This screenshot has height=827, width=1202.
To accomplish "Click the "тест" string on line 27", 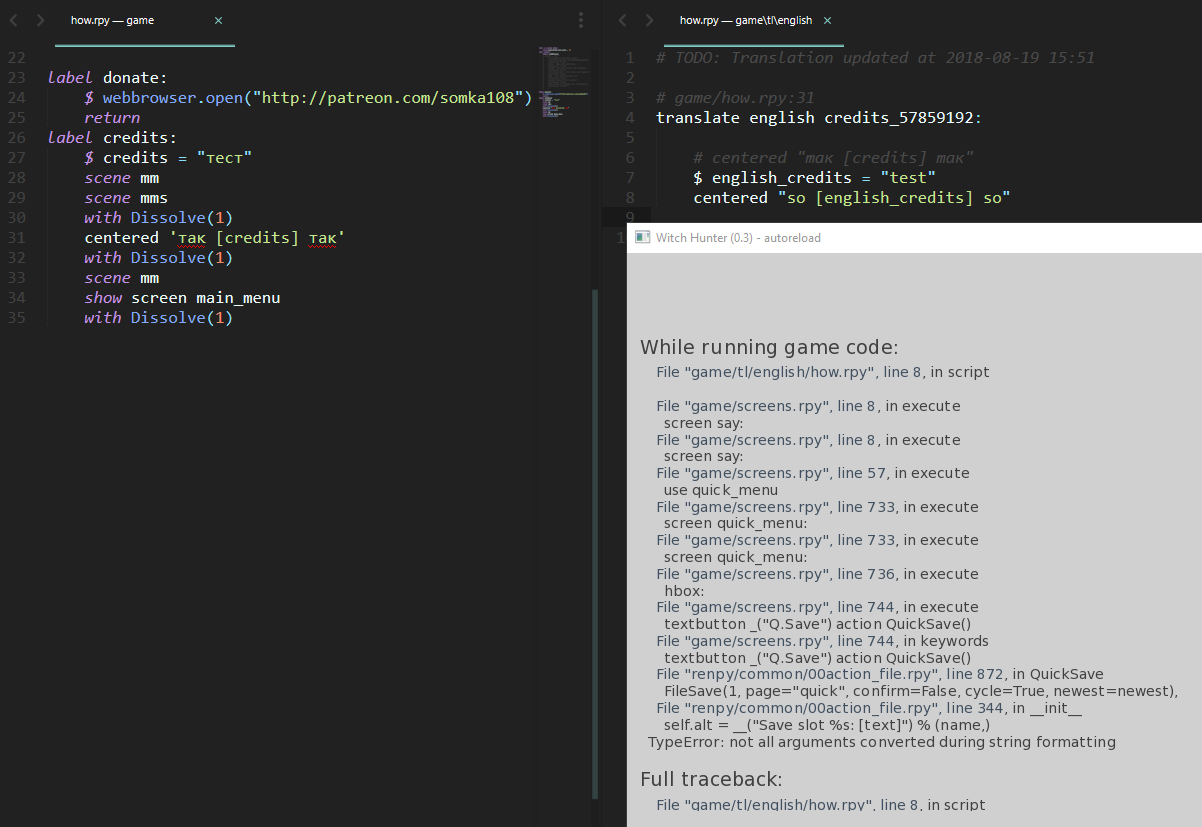I will (x=227, y=157).
